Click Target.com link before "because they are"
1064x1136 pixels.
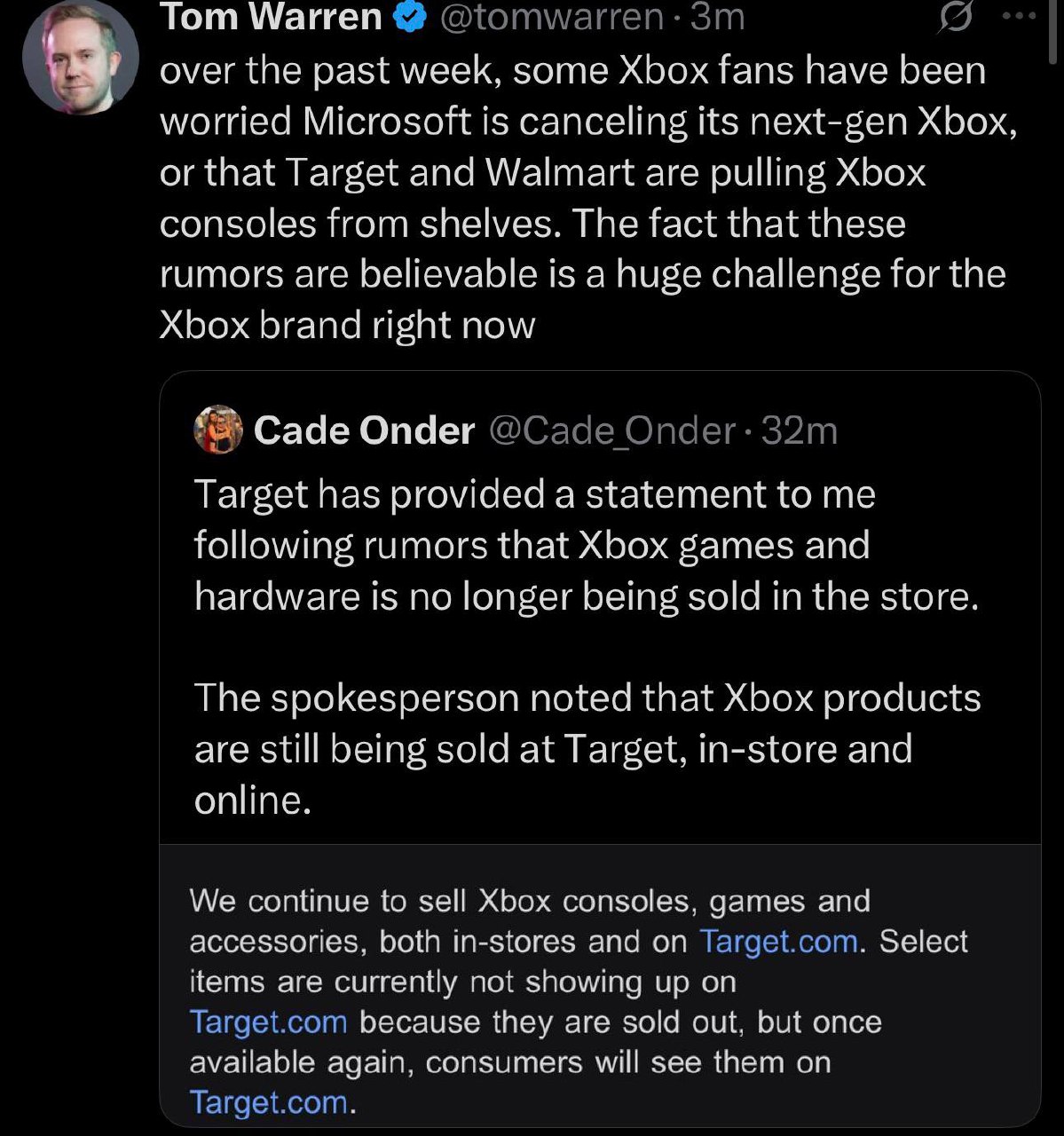coord(268,1022)
